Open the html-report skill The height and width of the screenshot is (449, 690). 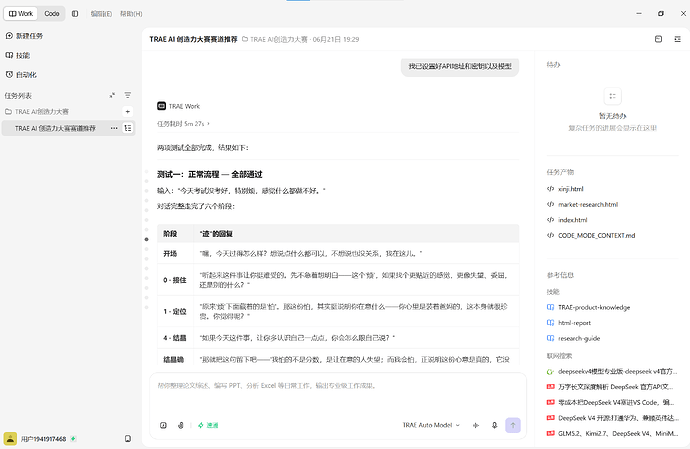(574, 323)
